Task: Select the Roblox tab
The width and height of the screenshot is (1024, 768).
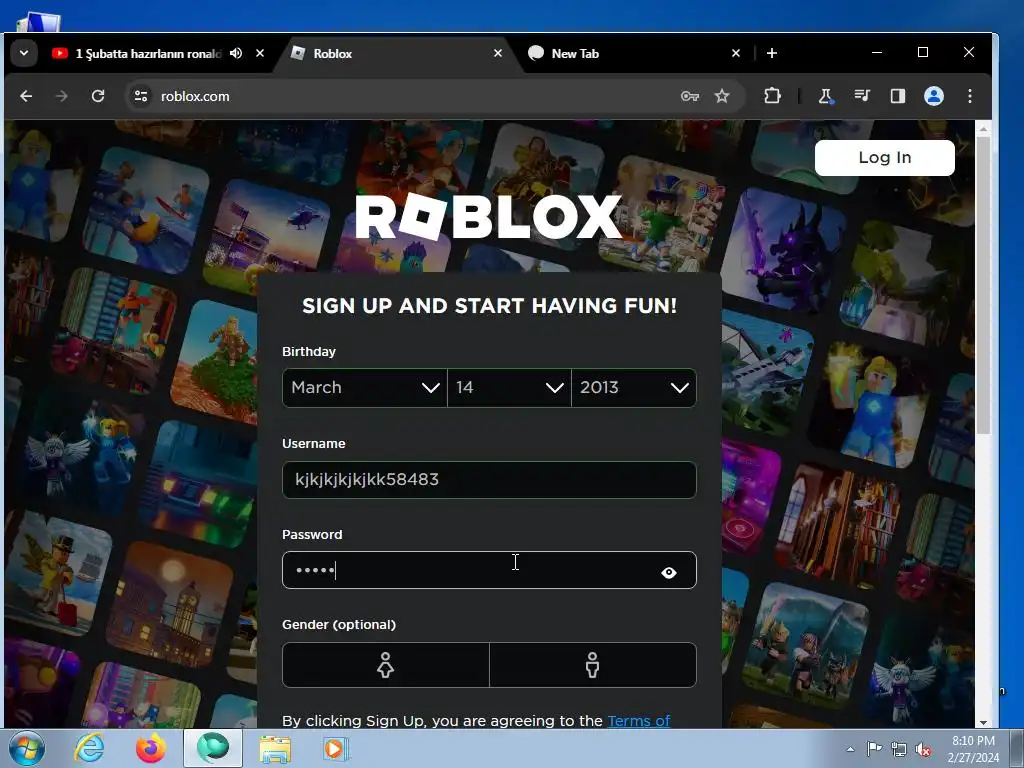Action: (x=396, y=54)
